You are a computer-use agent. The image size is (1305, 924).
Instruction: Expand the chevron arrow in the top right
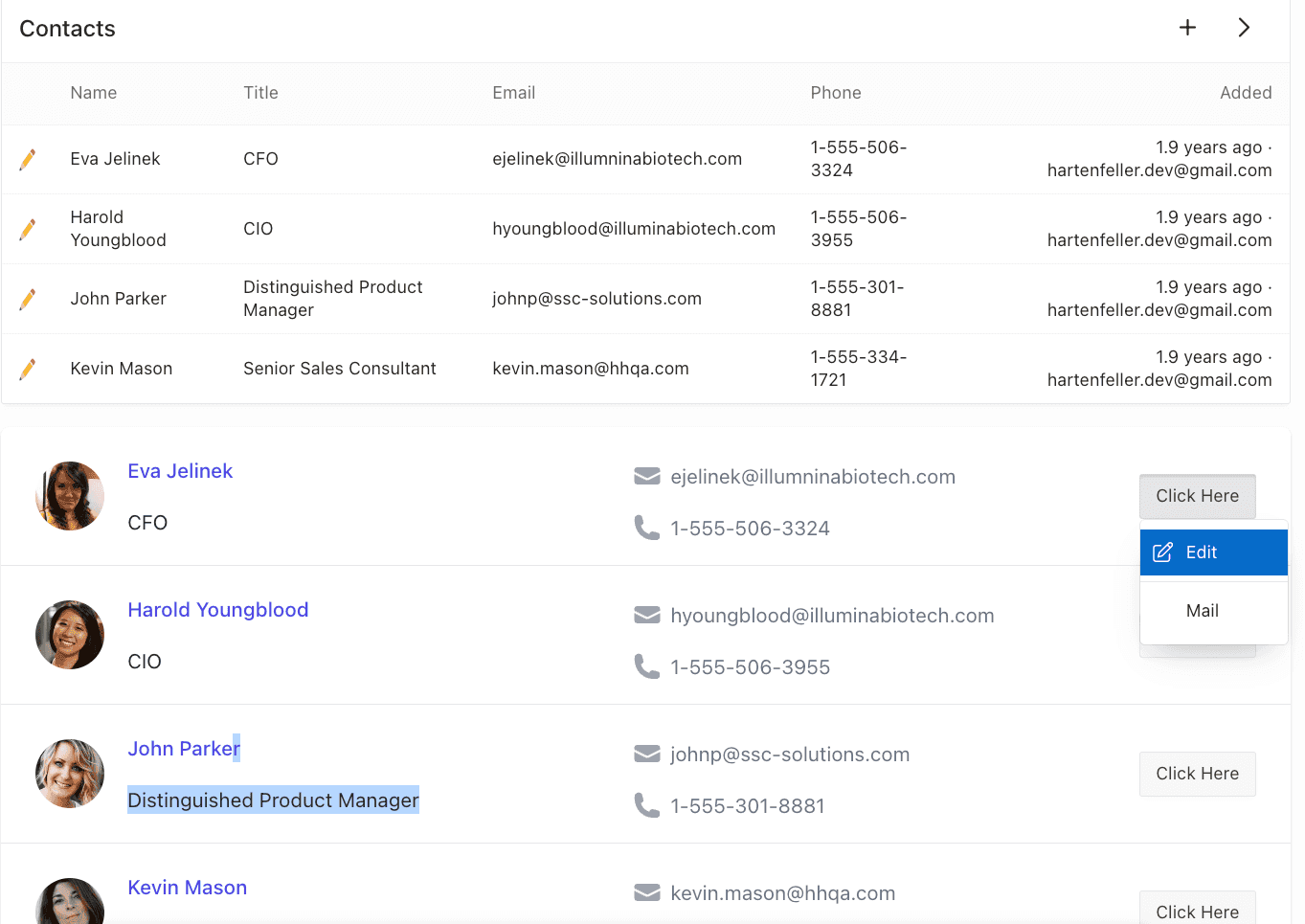pyautogui.click(x=1244, y=27)
